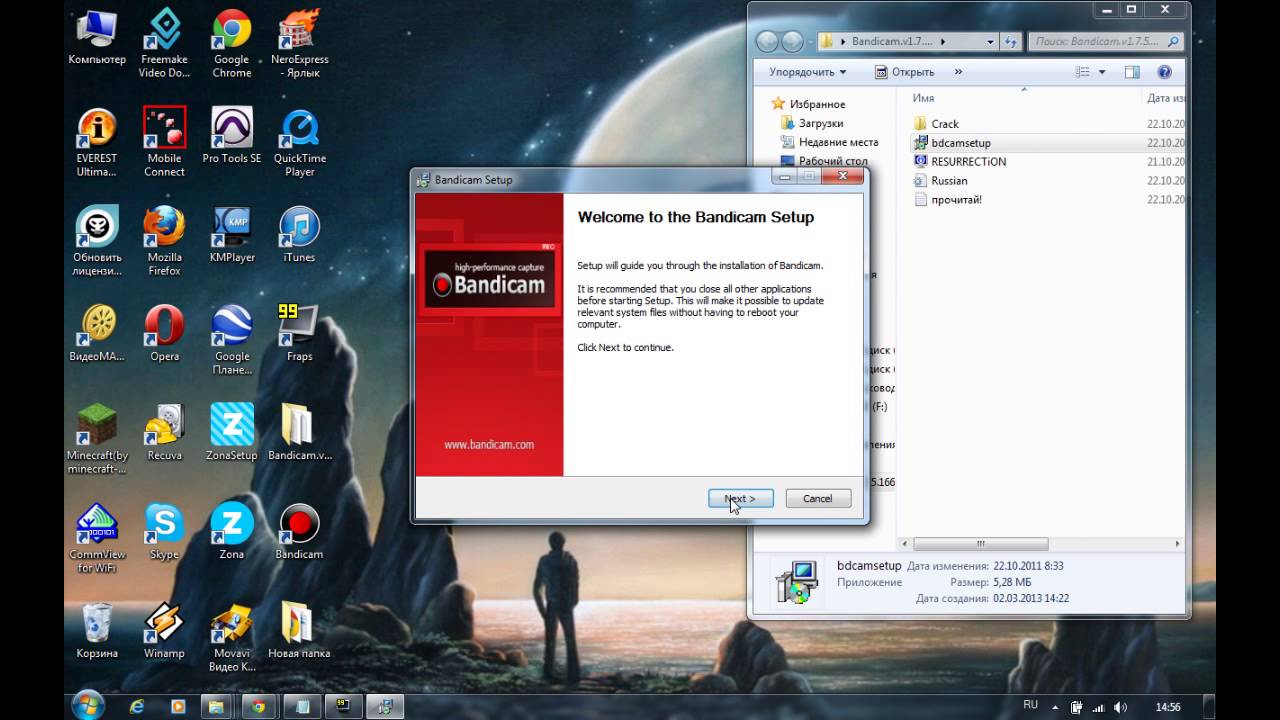Show hidden system tray icons
1280x720 pixels.
(1056, 706)
